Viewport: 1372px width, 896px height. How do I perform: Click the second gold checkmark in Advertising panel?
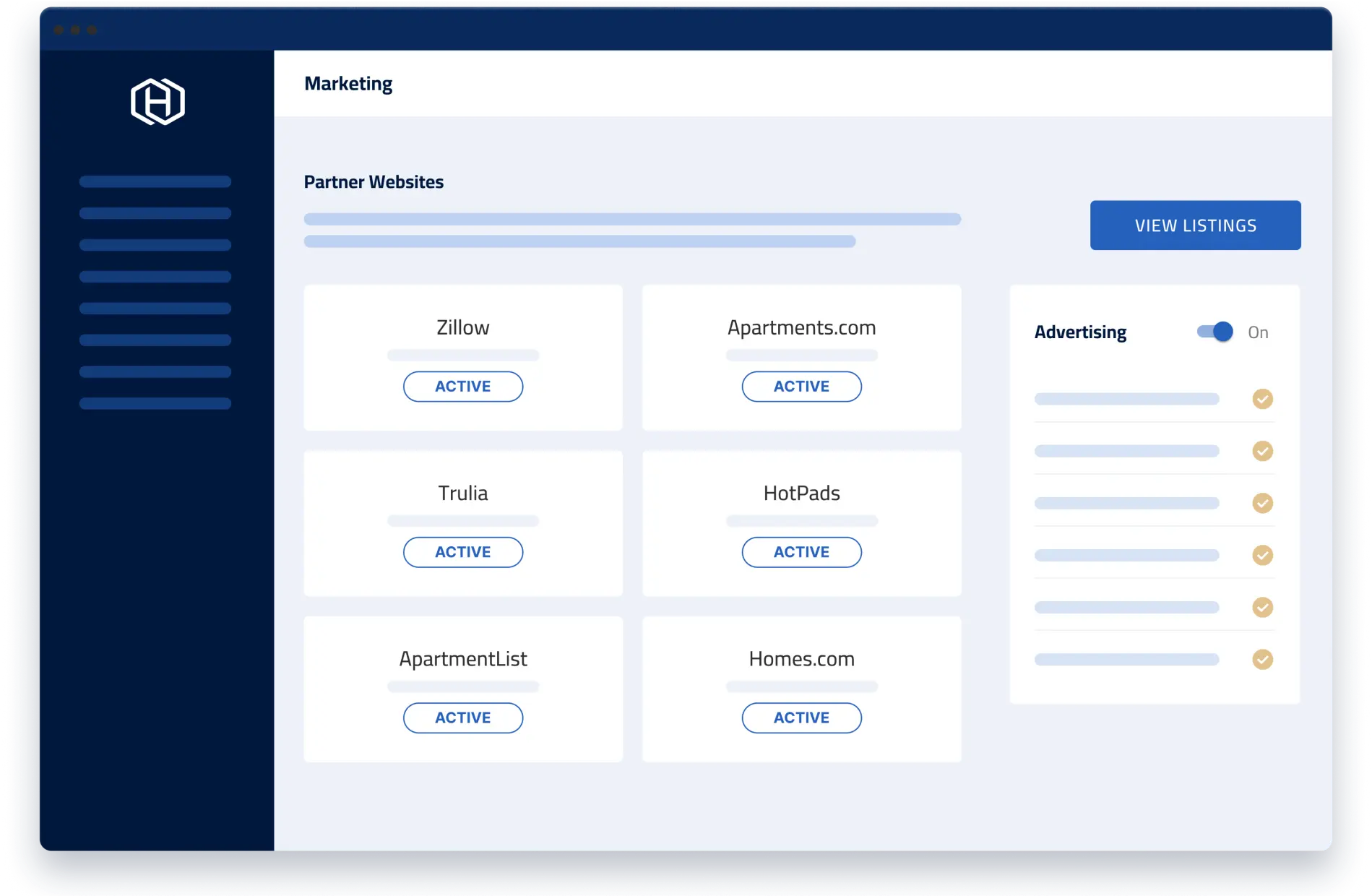pyautogui.click(x=1263, y=451)
